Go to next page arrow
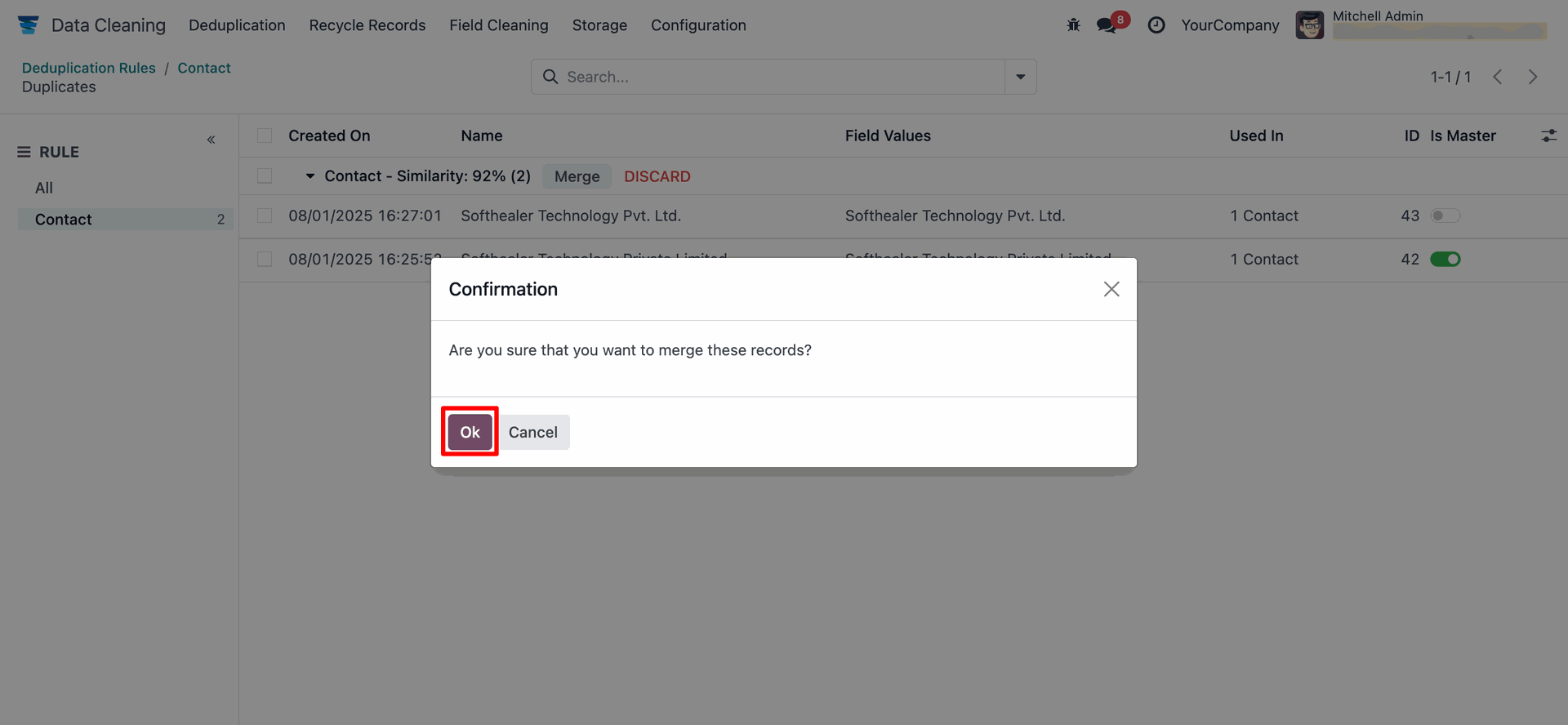The height and width of the screenshot is (725, 1568). click(x=1533, y=77)
